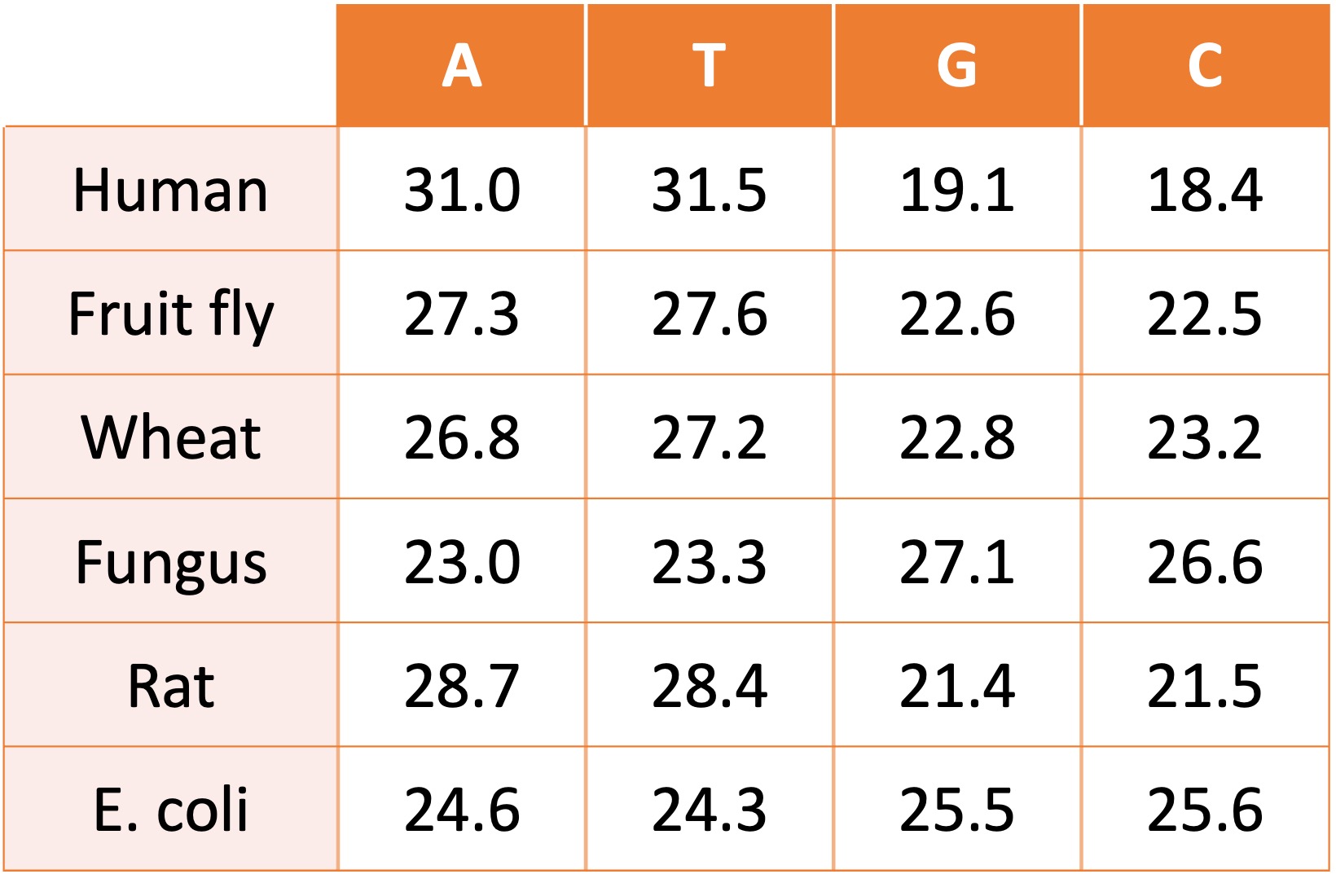The image size is (1336, 896).
Task: Click the Wheat row label
Action: click(x=171, y=437)
